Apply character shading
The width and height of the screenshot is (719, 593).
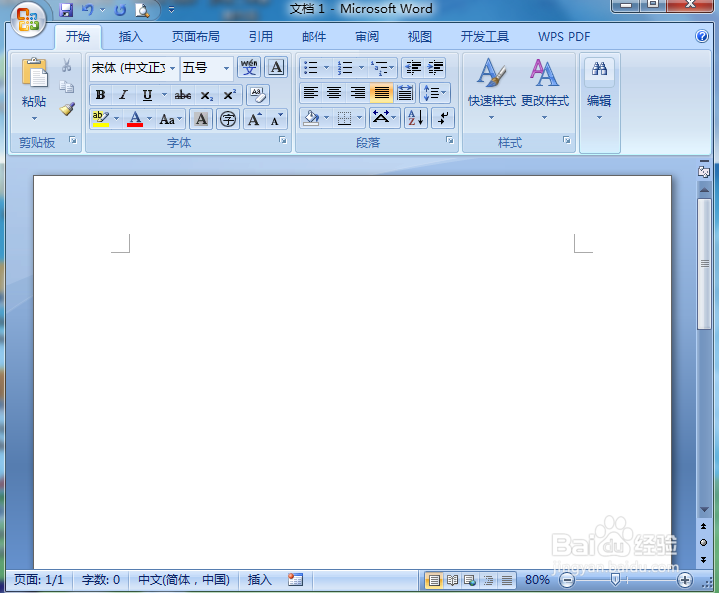[201, 120]
